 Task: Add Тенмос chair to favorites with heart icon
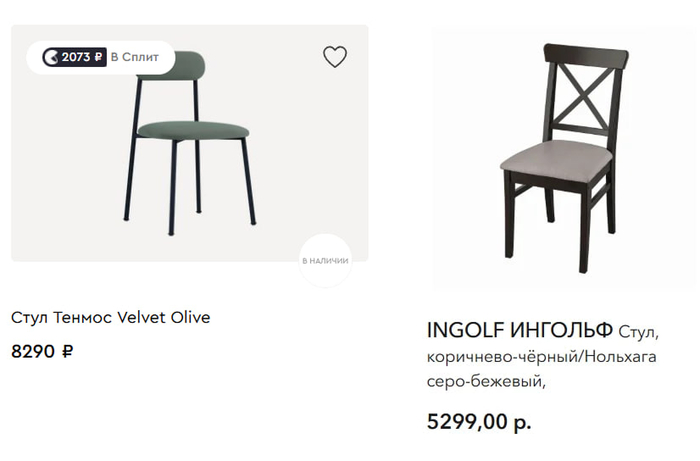(x=335, y=57)
